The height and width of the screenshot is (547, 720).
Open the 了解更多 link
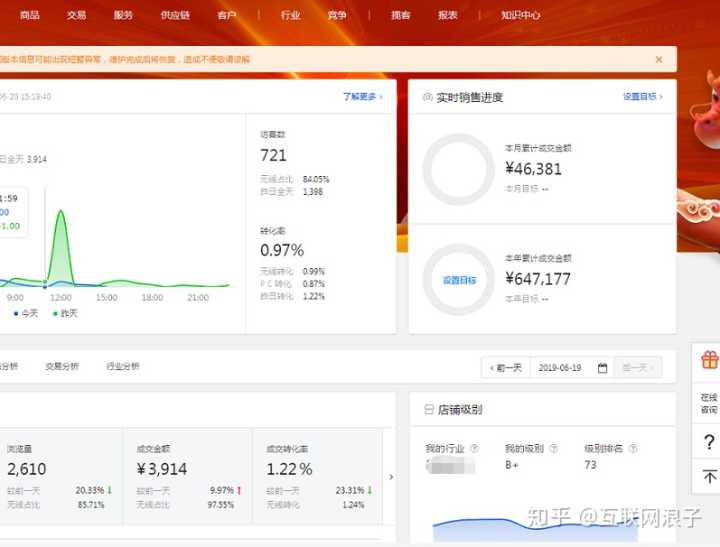click(363, 97)
